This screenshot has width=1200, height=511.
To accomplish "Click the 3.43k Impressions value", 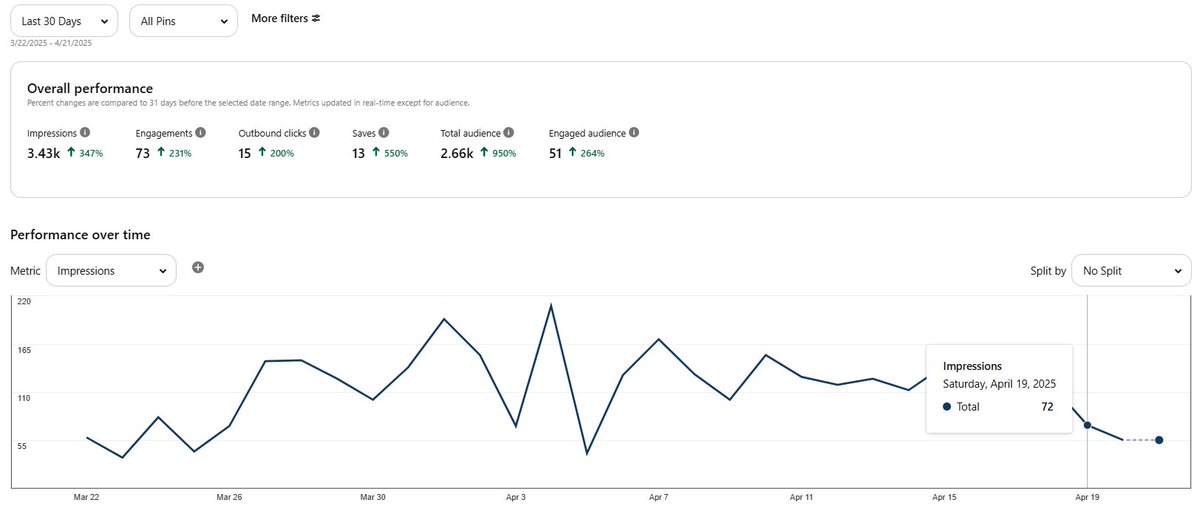I will (x=44, y=153).
